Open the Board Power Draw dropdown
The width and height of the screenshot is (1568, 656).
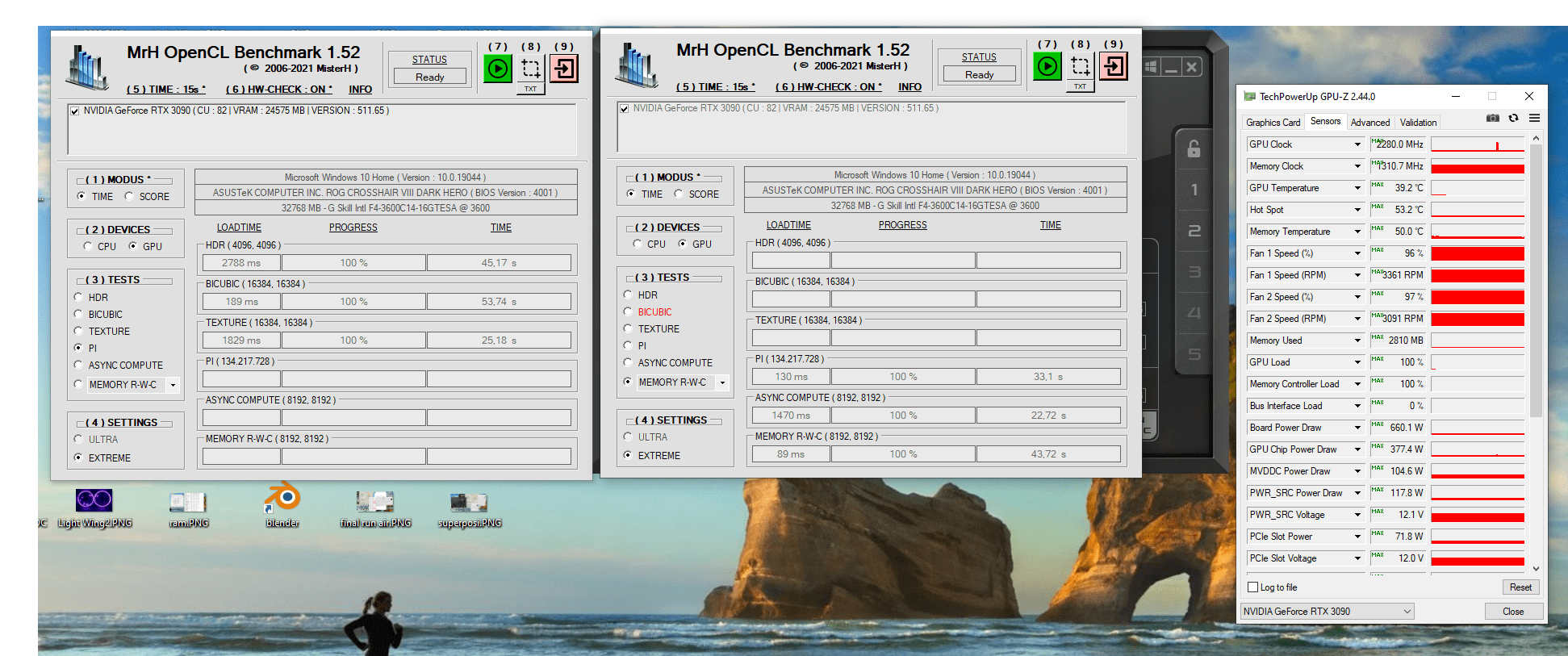click(1357, 428)
